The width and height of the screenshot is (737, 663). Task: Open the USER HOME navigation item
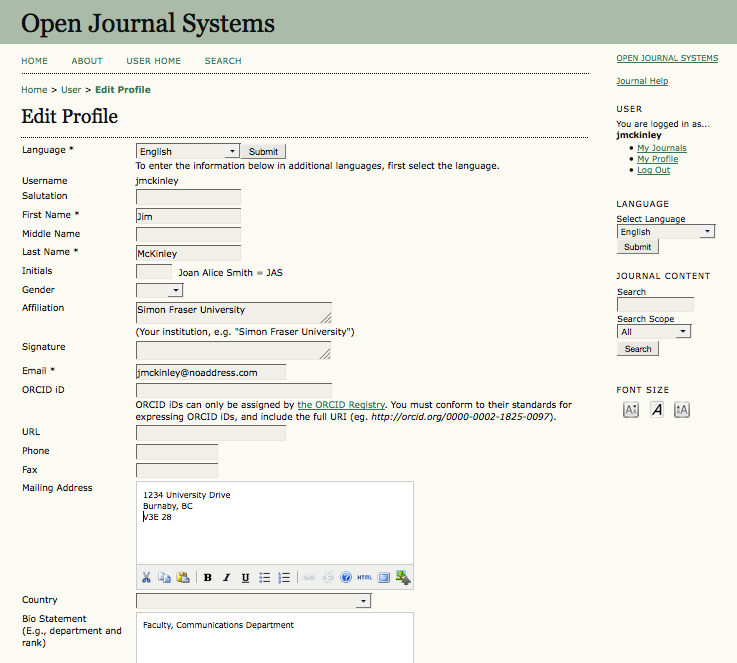click(154, 61)
